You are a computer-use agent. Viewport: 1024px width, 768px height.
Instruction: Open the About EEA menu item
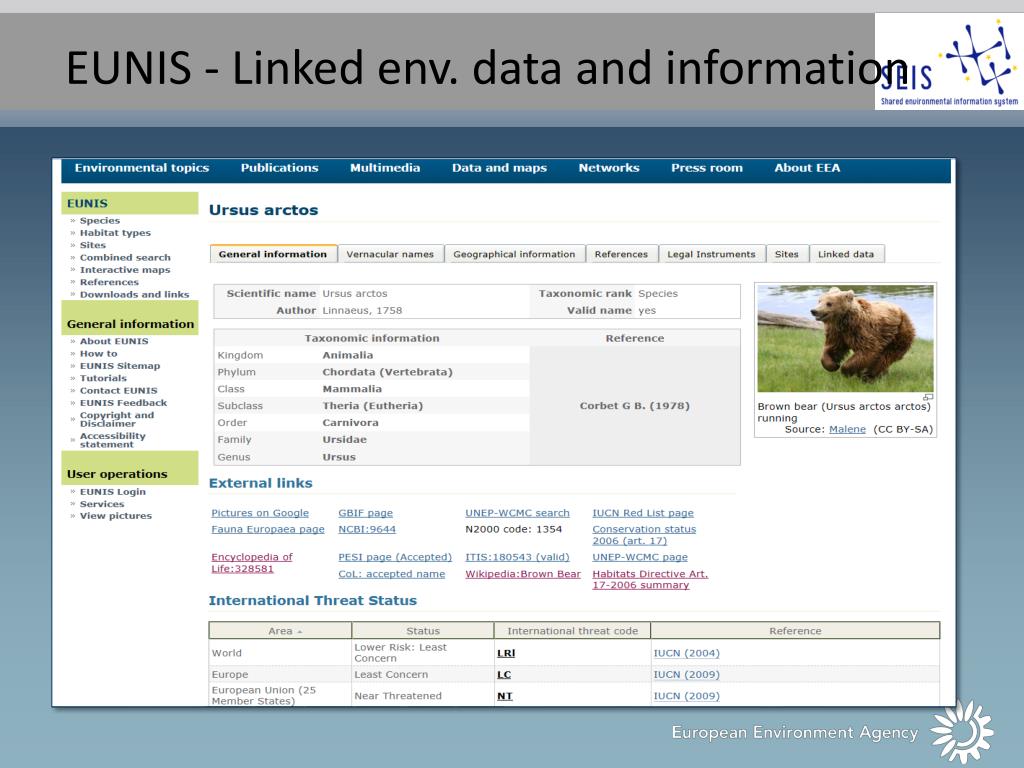pyautogui.click(x=807, y=168)
